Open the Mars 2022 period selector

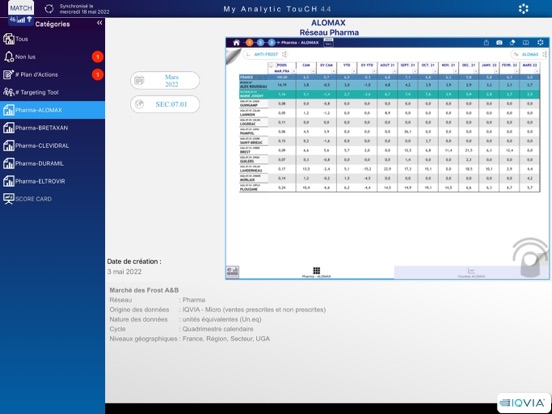[x=165, y=81]
